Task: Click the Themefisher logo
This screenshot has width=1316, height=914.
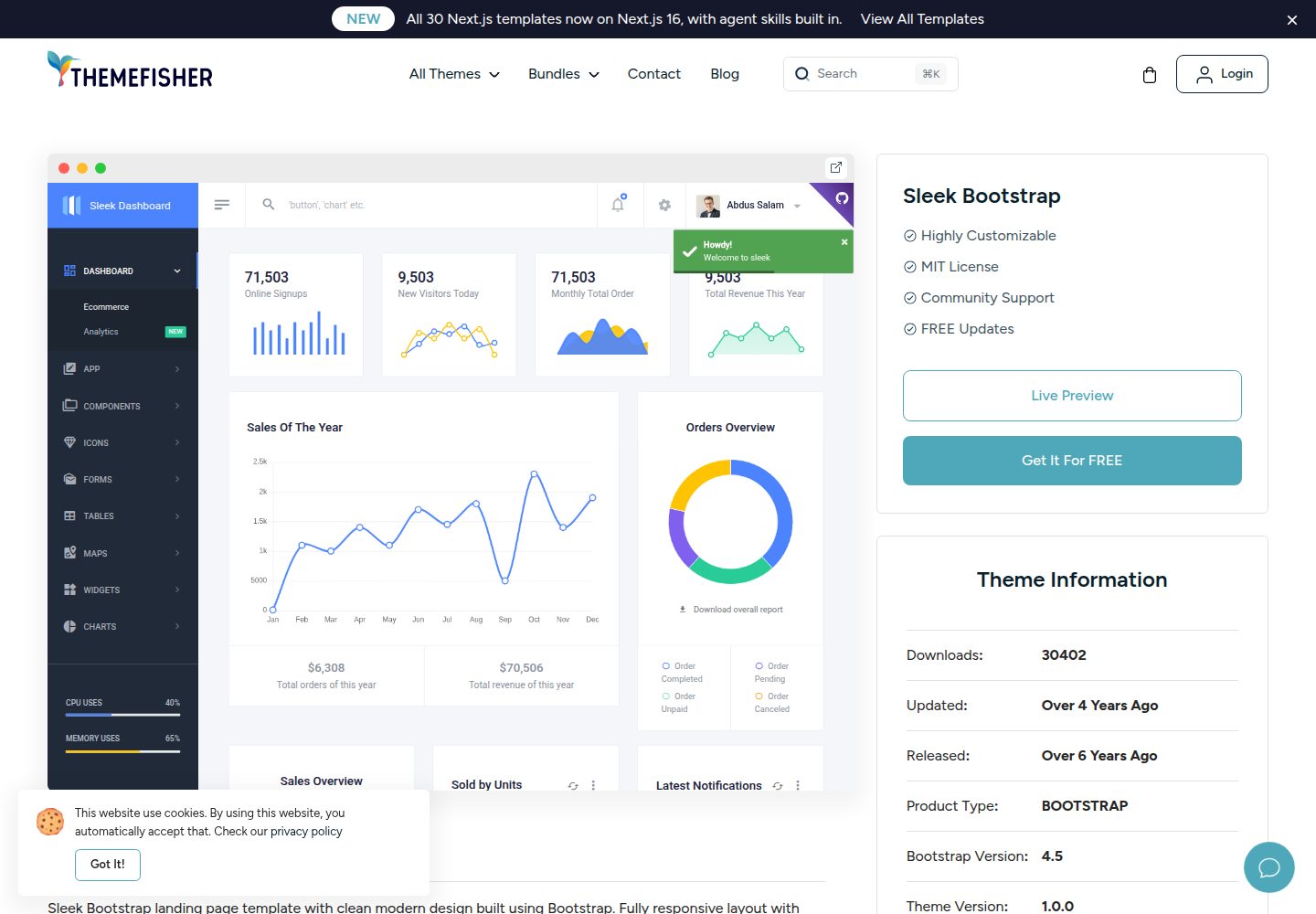Action: [x=130, y=70]
